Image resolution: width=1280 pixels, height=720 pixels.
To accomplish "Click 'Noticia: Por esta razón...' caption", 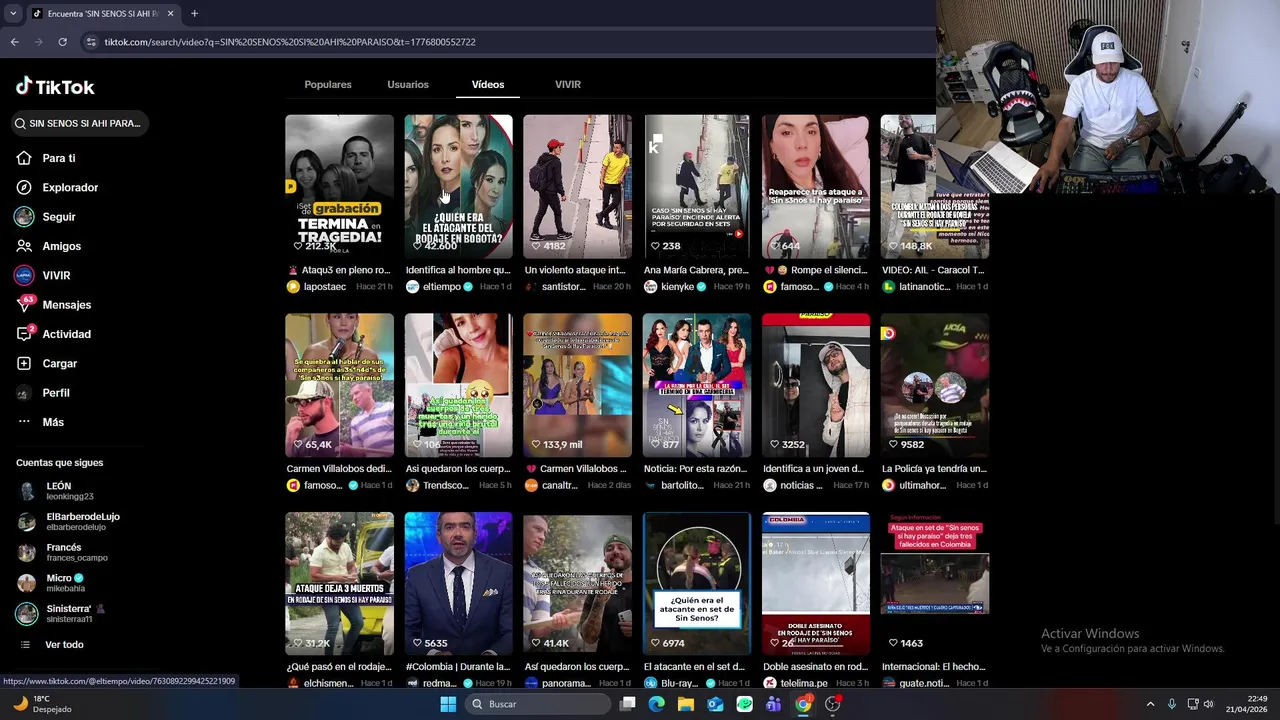I will [x=695, y=469].
